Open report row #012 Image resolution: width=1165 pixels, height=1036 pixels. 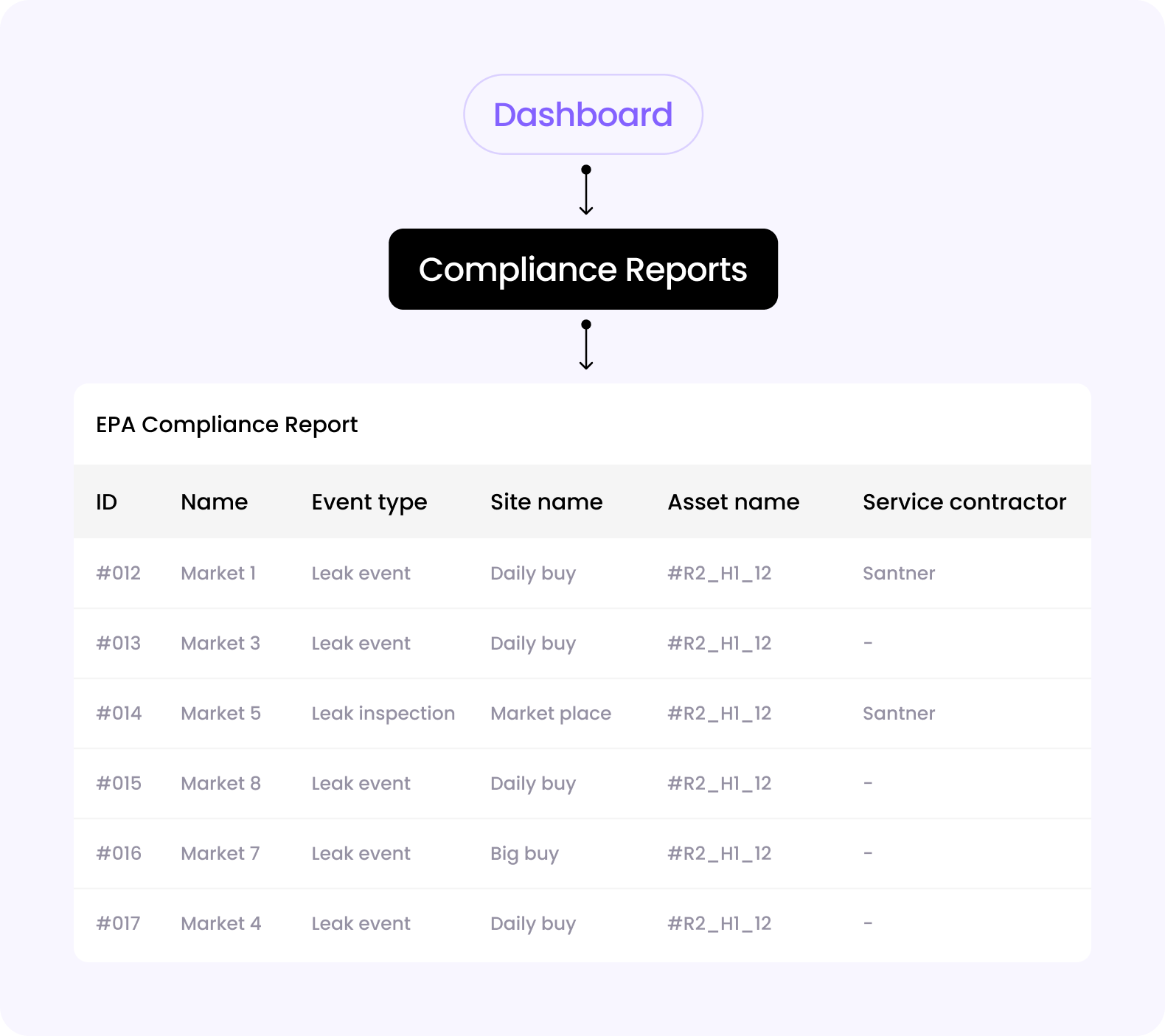coord(118,574)
